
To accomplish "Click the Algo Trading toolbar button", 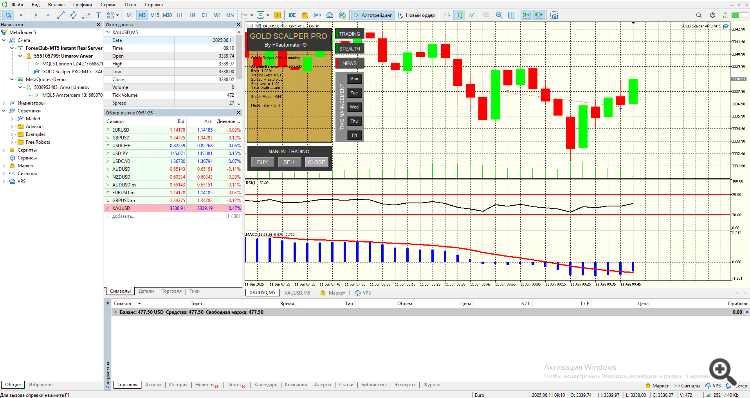I will pyautogui.click(x=373, y=15).
